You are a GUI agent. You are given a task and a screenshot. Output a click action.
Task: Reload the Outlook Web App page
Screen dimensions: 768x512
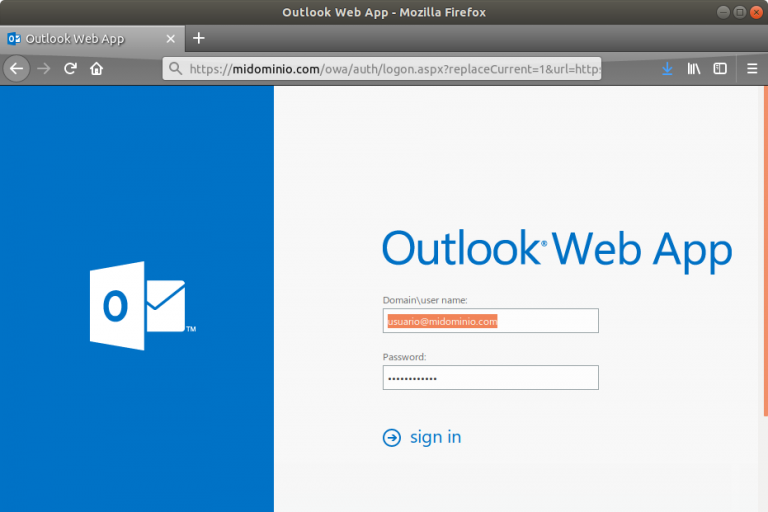(x=71, y=69)
